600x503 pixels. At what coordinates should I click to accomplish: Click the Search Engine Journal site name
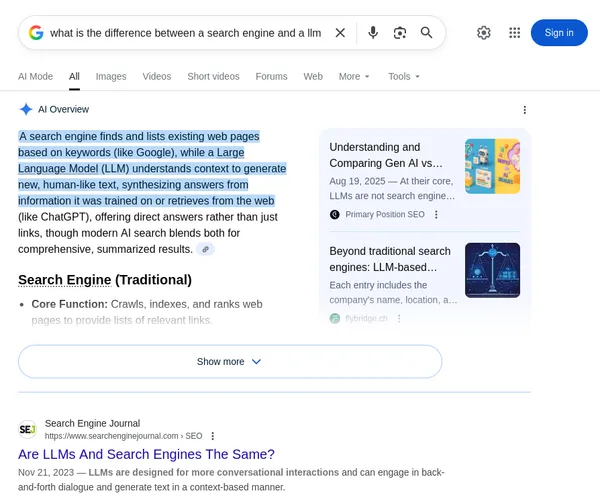tap(93, 423)
